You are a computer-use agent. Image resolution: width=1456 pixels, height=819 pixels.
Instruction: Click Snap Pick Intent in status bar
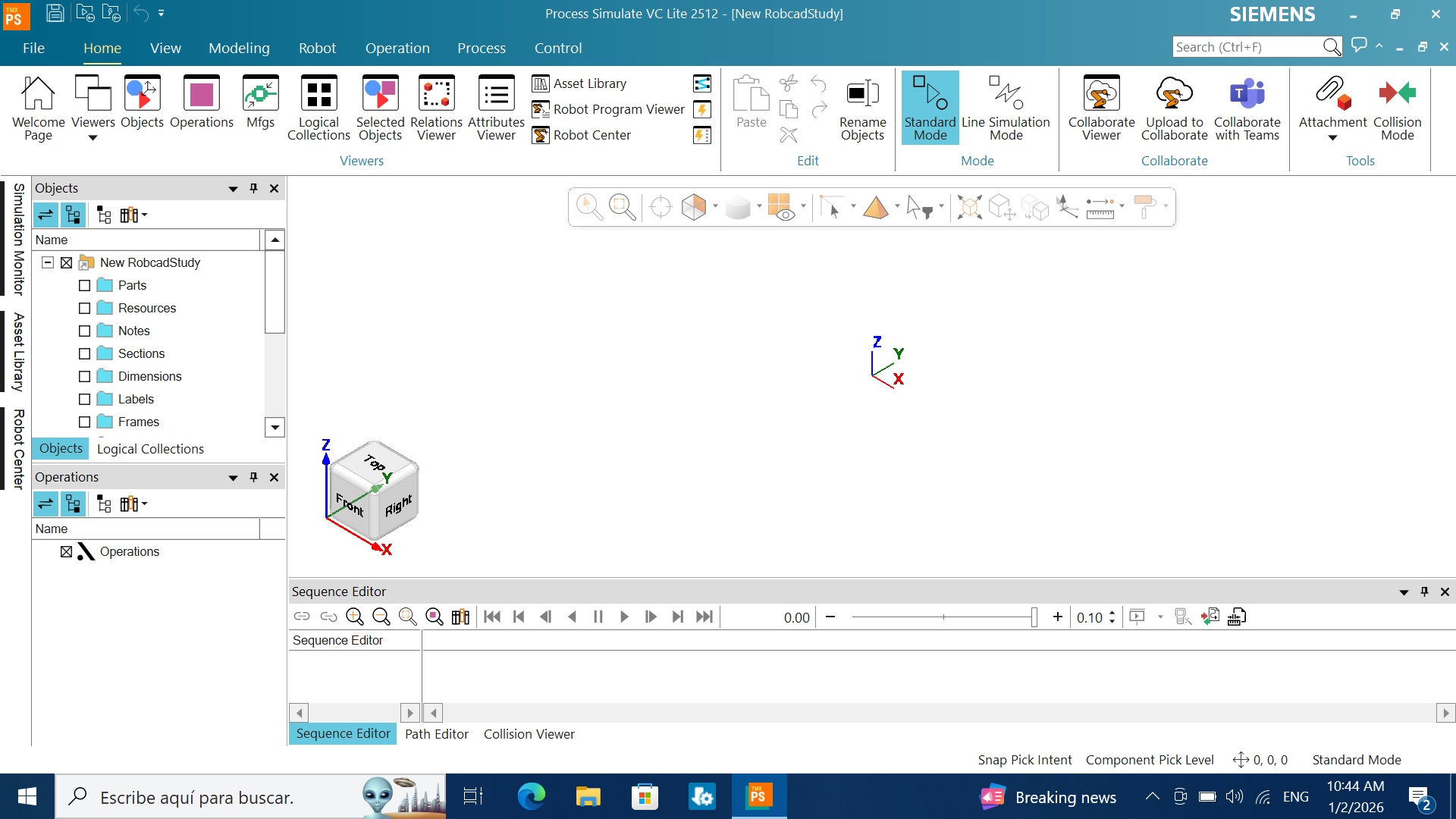(1025, 760)
